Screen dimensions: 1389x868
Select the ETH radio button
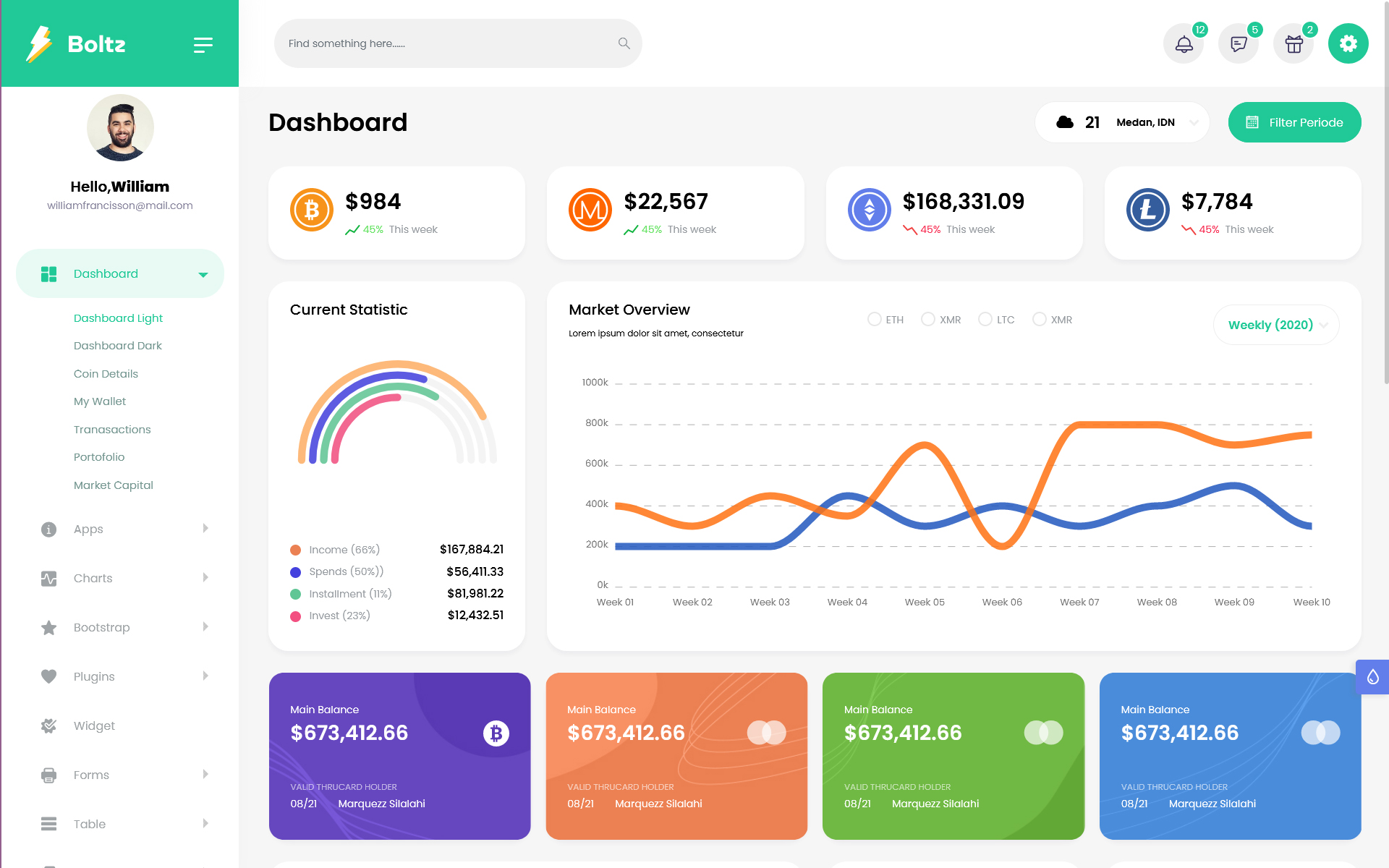[x=874, y=319]
